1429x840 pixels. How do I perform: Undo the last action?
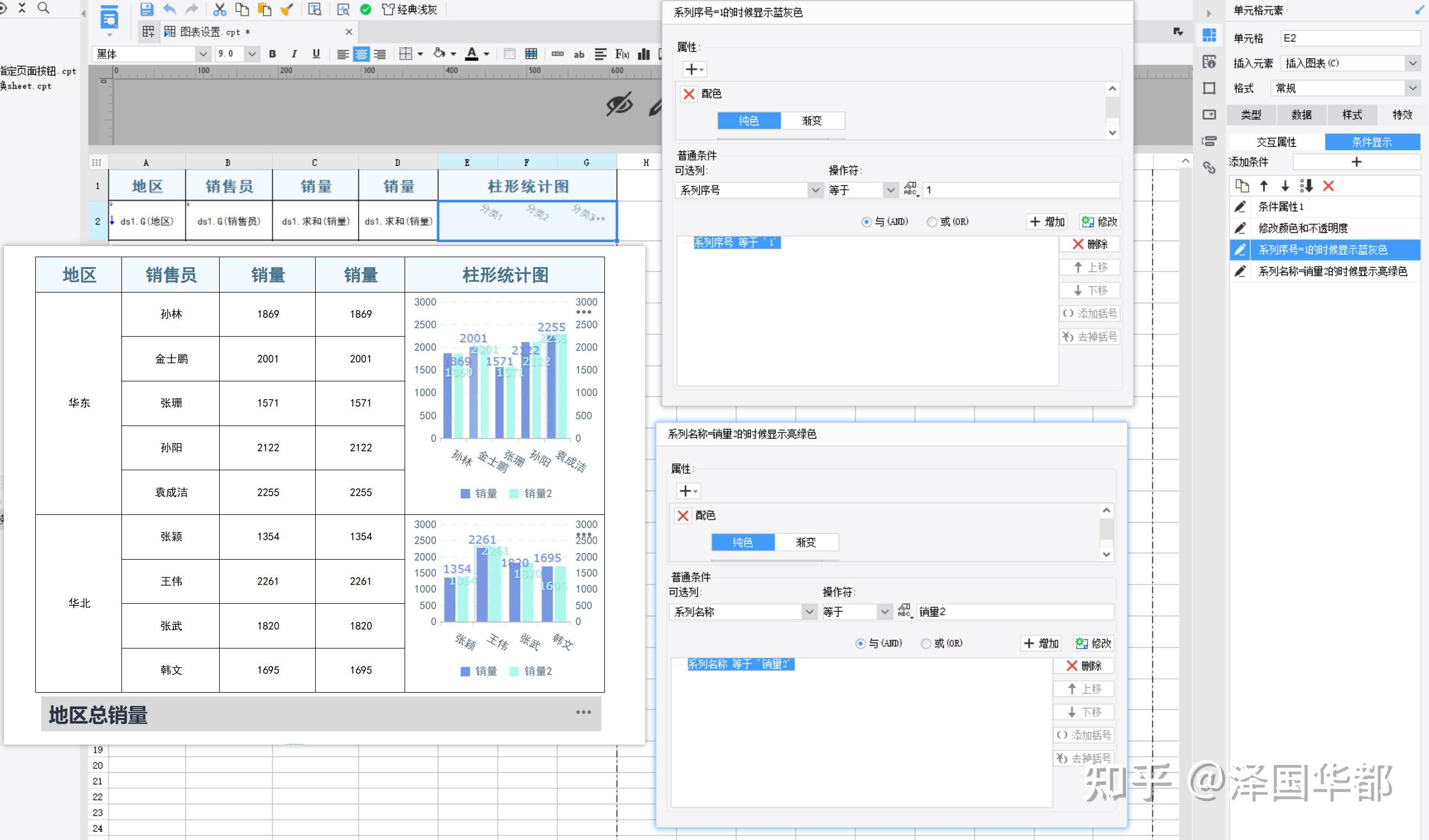point(168,9)
